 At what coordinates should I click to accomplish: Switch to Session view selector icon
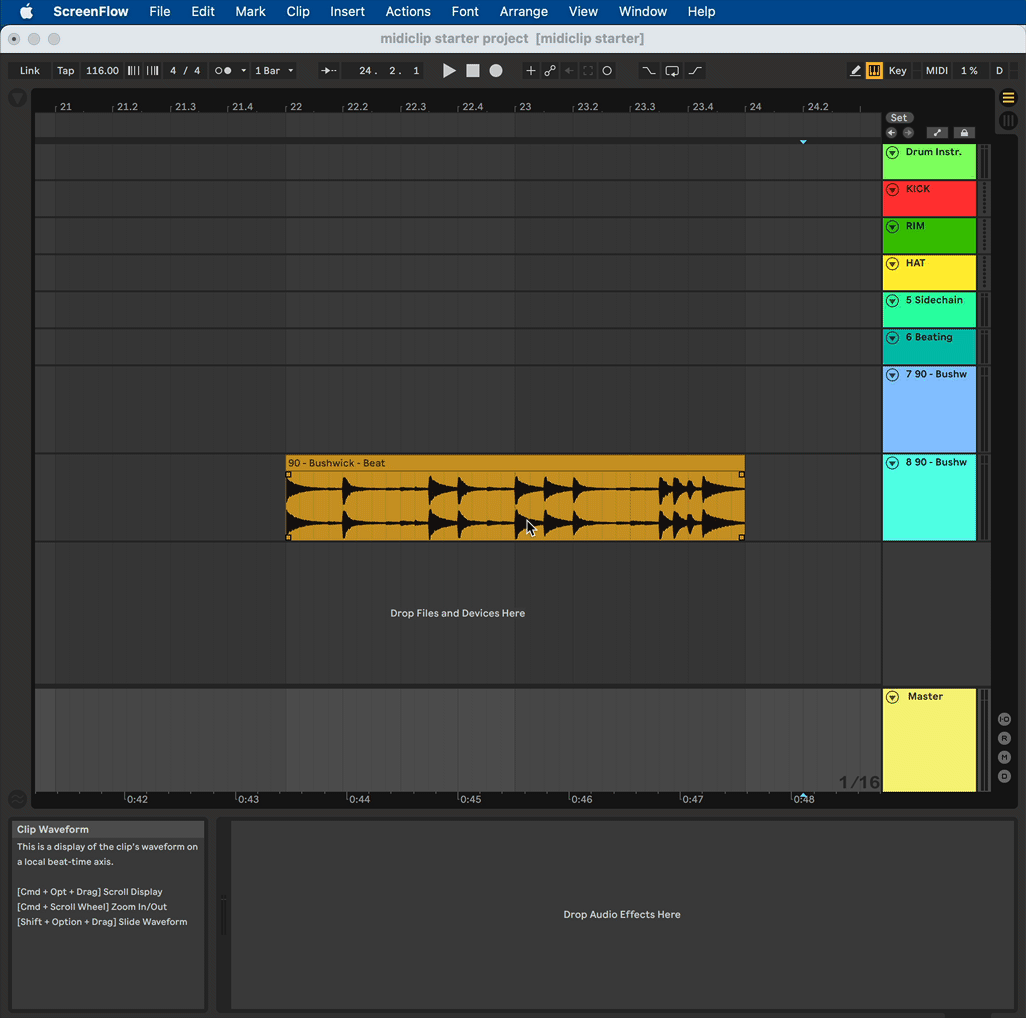(x=1008, y=120)
